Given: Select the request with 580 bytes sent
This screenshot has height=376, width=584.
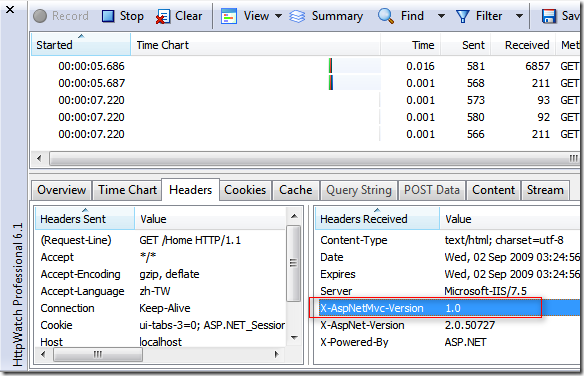Looking at the screenshot, I should pos(305,117).
